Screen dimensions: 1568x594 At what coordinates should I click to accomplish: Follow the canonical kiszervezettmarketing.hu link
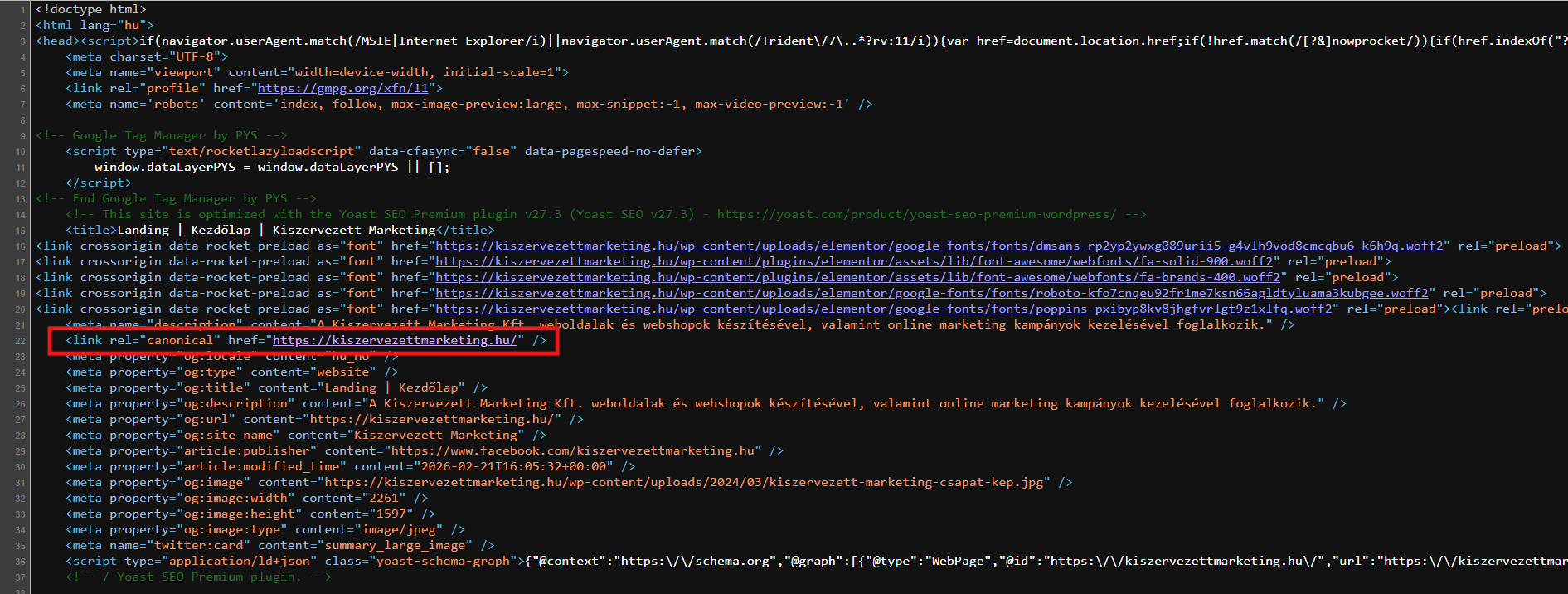395,340
